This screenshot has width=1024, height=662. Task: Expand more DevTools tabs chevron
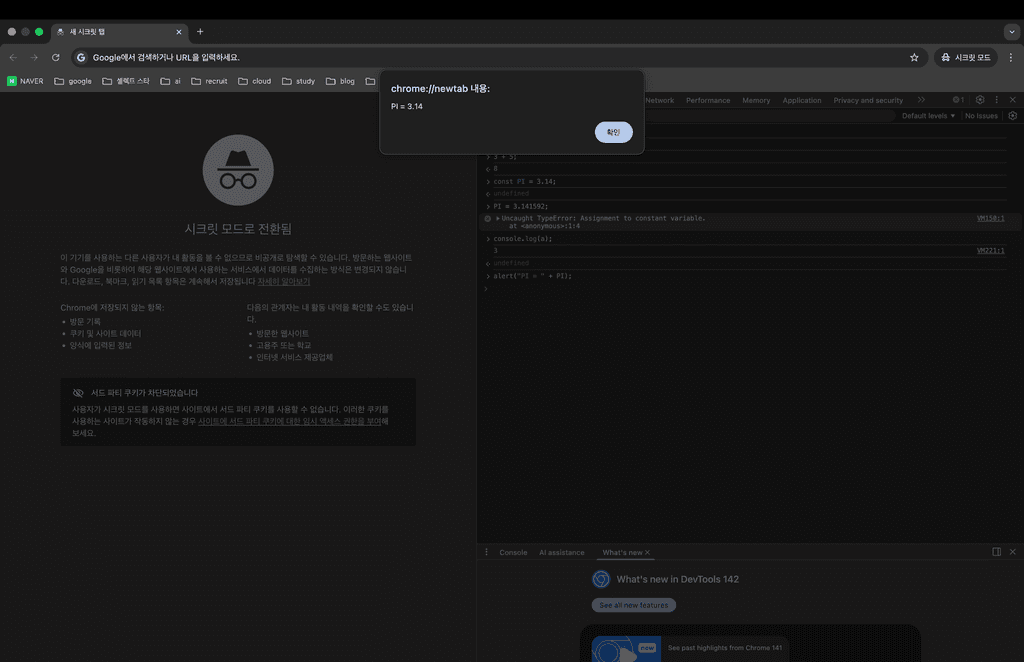pyautogui.click(x=921, y=100)
